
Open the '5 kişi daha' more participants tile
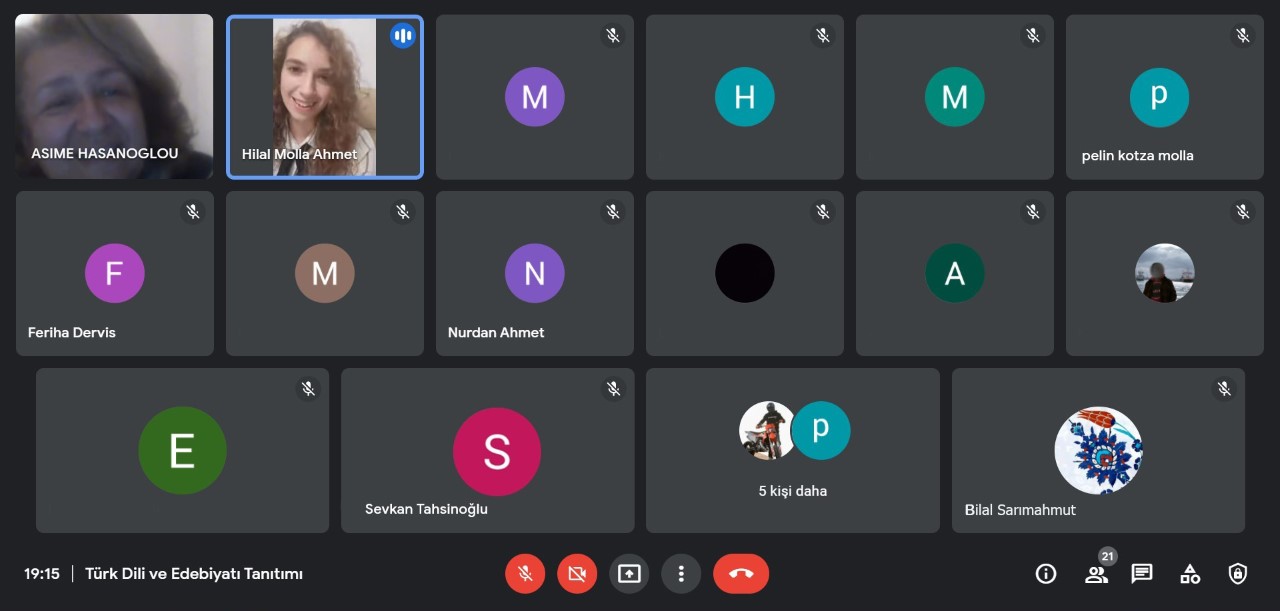(793, 450)
